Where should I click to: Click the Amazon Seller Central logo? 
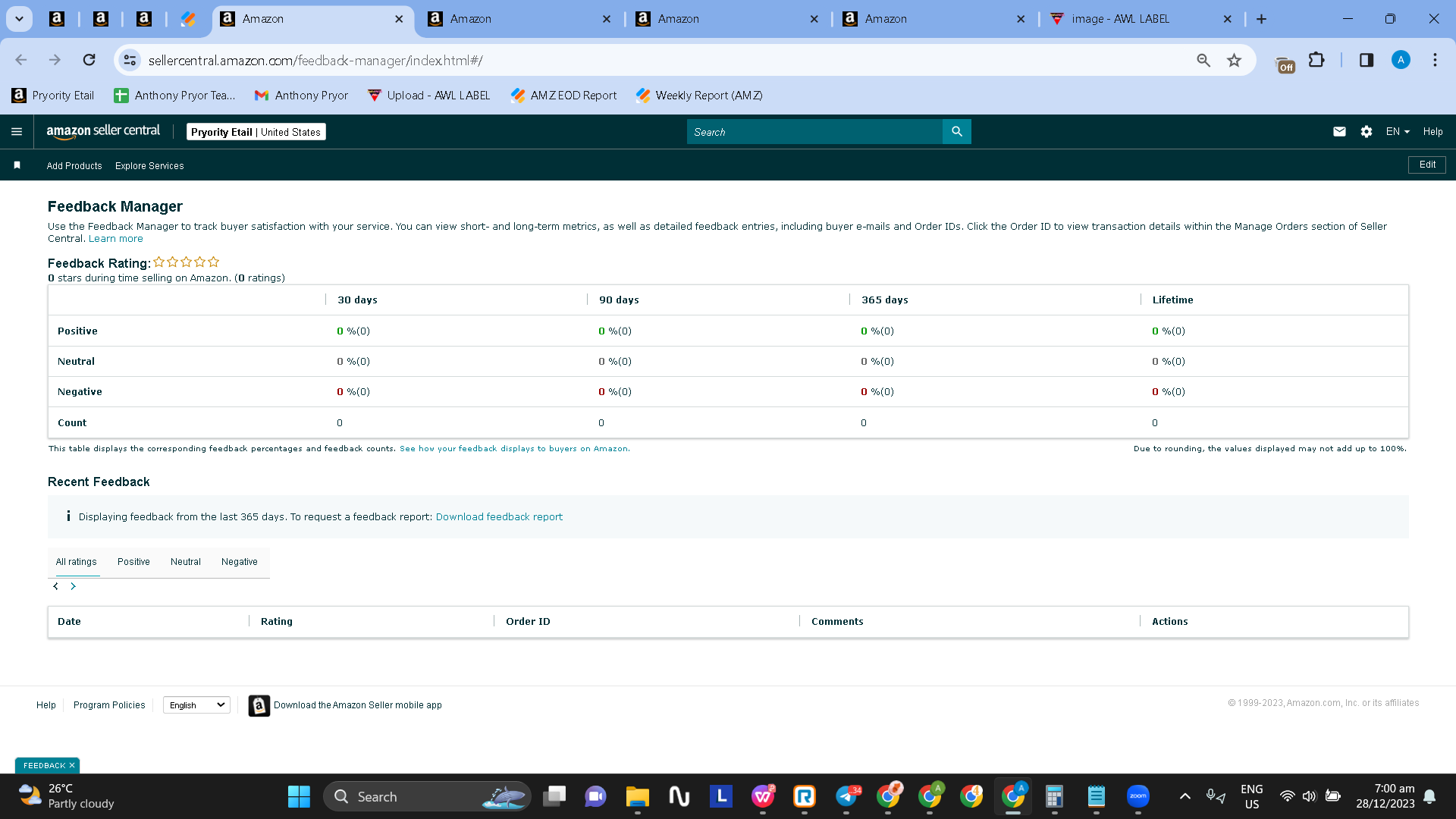pyautogui.click(x=103, y=131)
